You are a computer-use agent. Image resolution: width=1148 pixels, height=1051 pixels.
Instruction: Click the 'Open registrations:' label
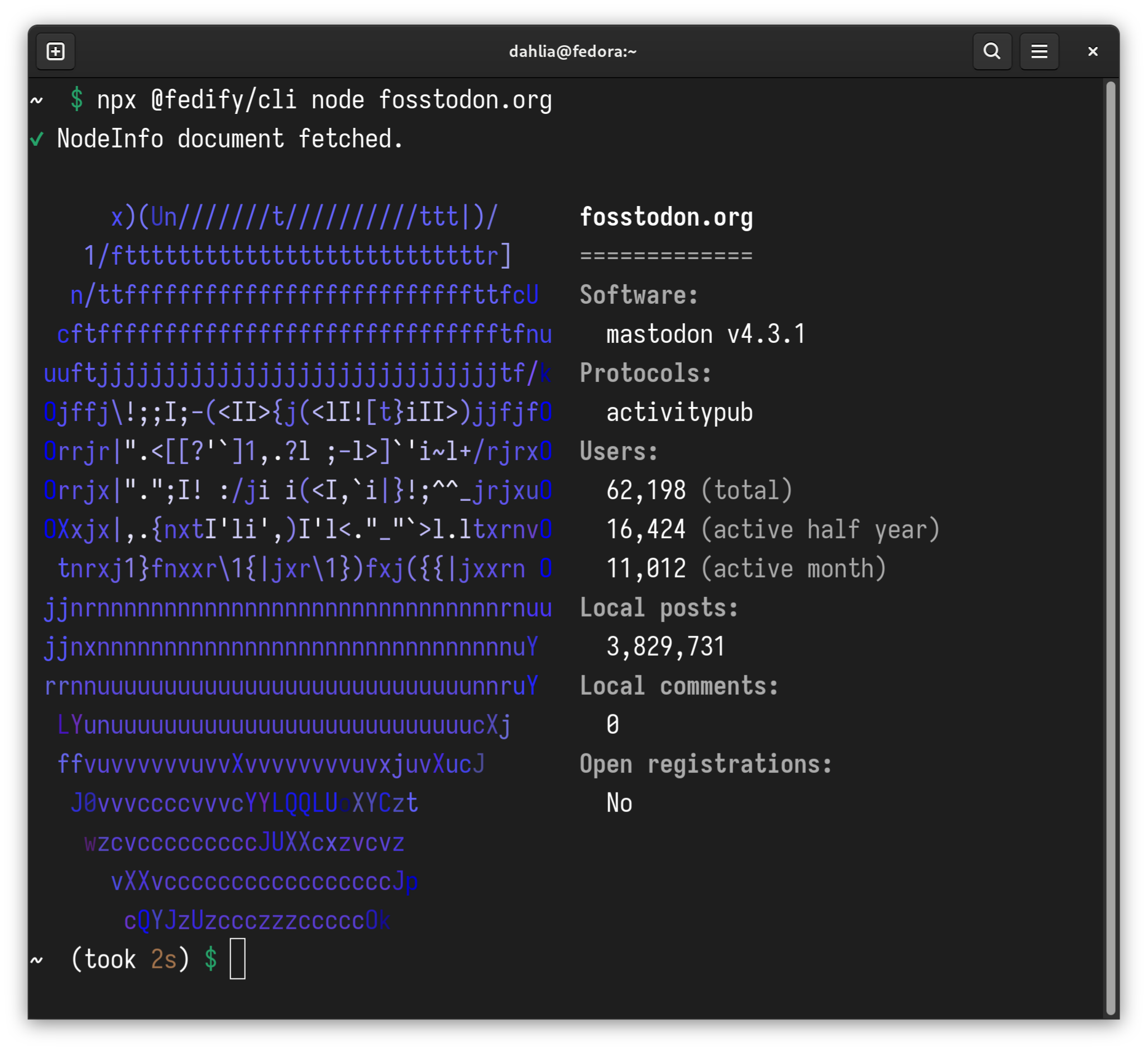(706, 765)
